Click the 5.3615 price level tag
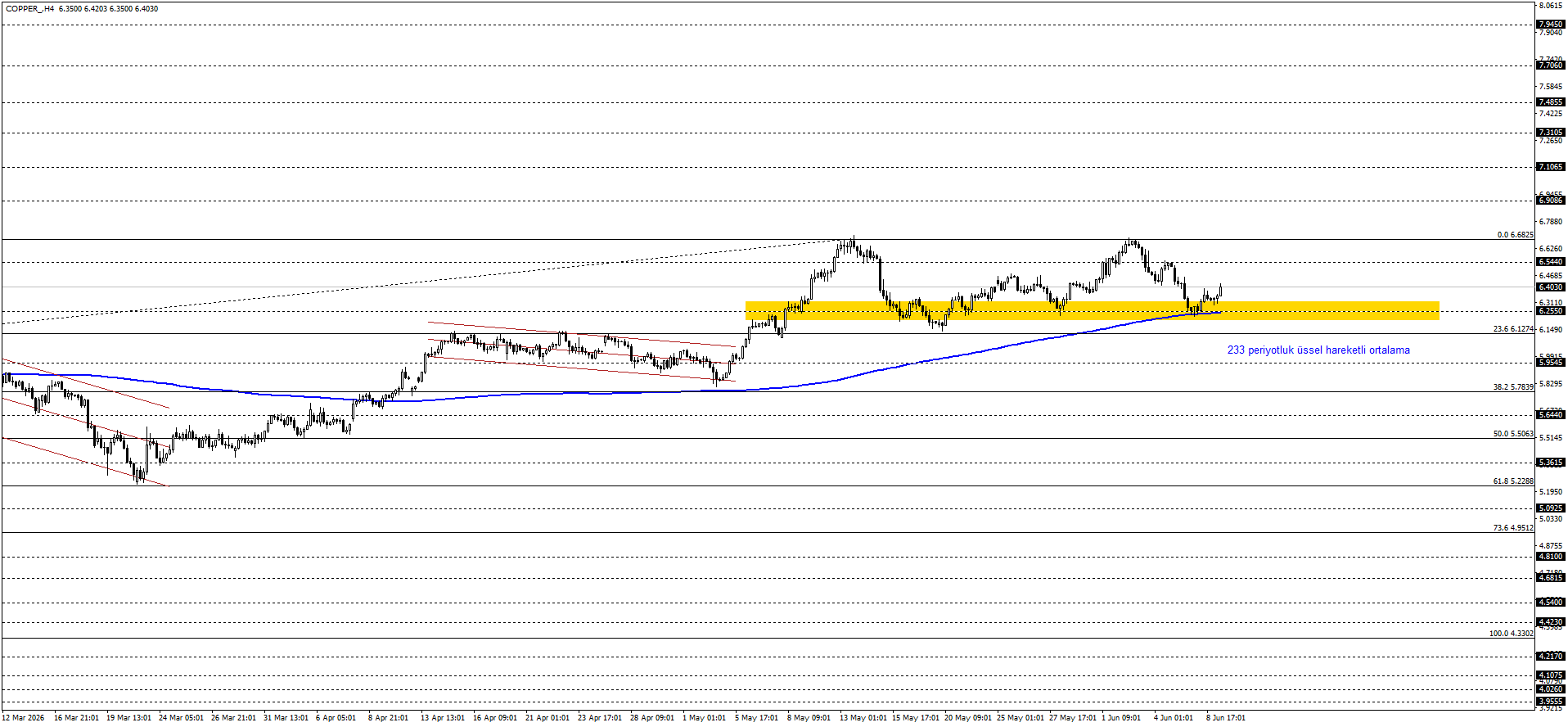Image resolution: width=1568 pixels, height=727 pixels. pos(1551,463)
